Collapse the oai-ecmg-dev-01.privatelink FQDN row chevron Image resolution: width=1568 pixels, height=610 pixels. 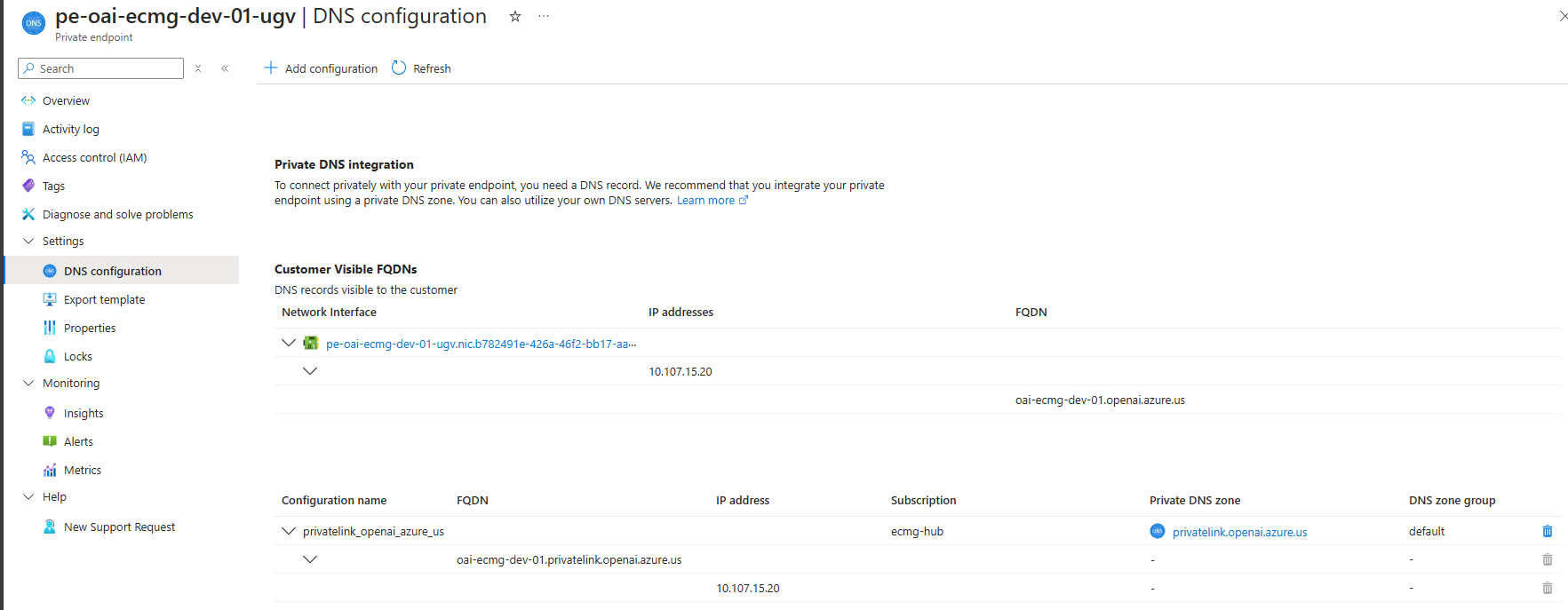(310, 559)
